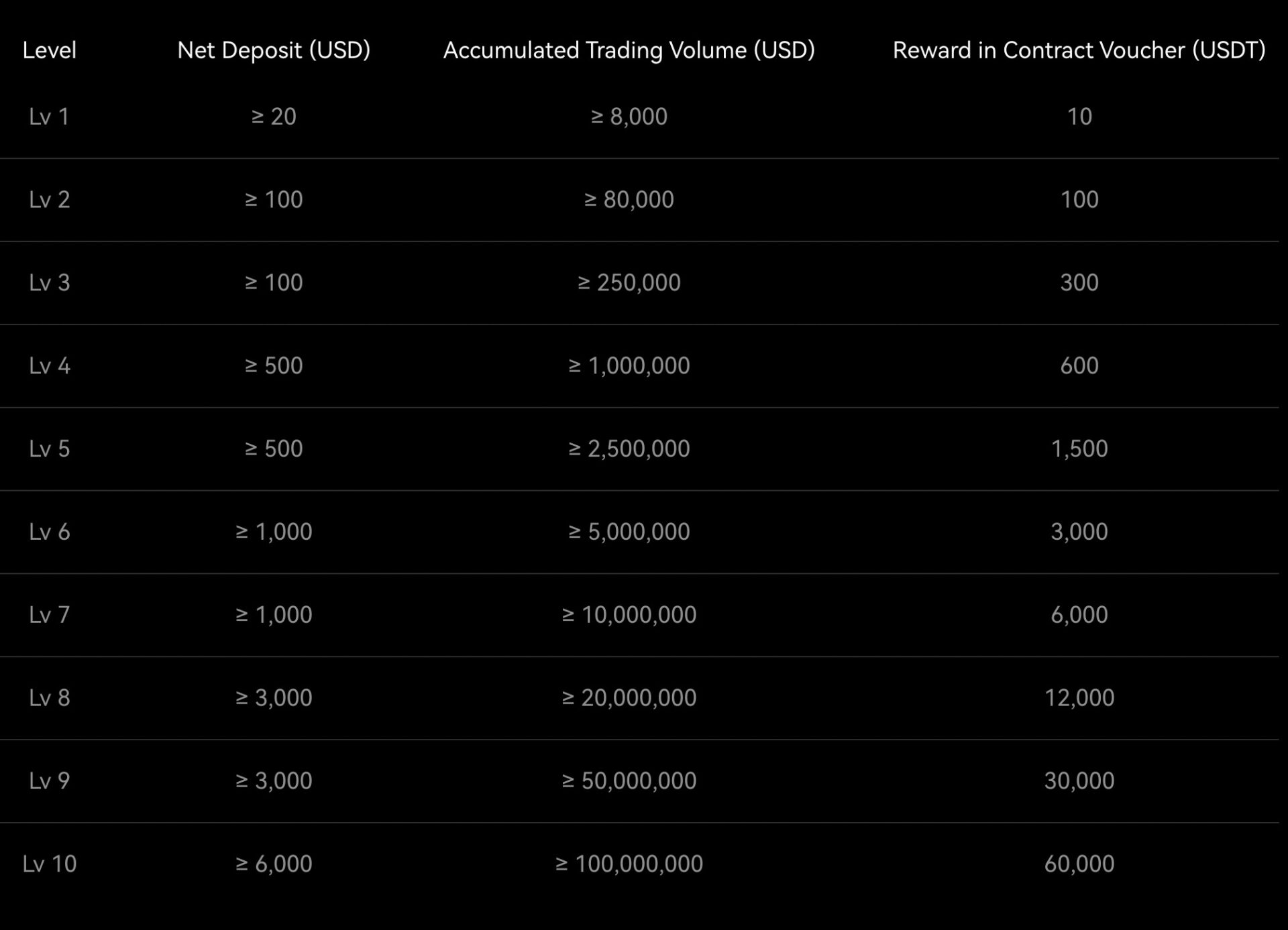Click the 60,000 reward value
1288x930 pixels.
[x=1079, y=864]
